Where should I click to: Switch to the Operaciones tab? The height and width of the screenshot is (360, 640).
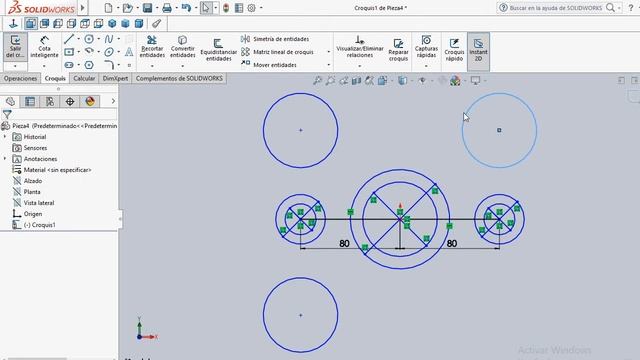[20, 78]
